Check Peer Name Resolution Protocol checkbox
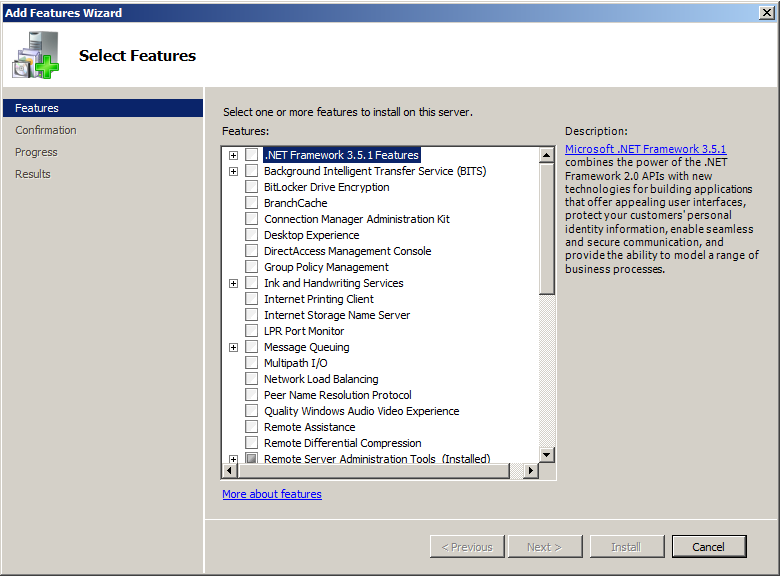781x577 pixels. 252,395
